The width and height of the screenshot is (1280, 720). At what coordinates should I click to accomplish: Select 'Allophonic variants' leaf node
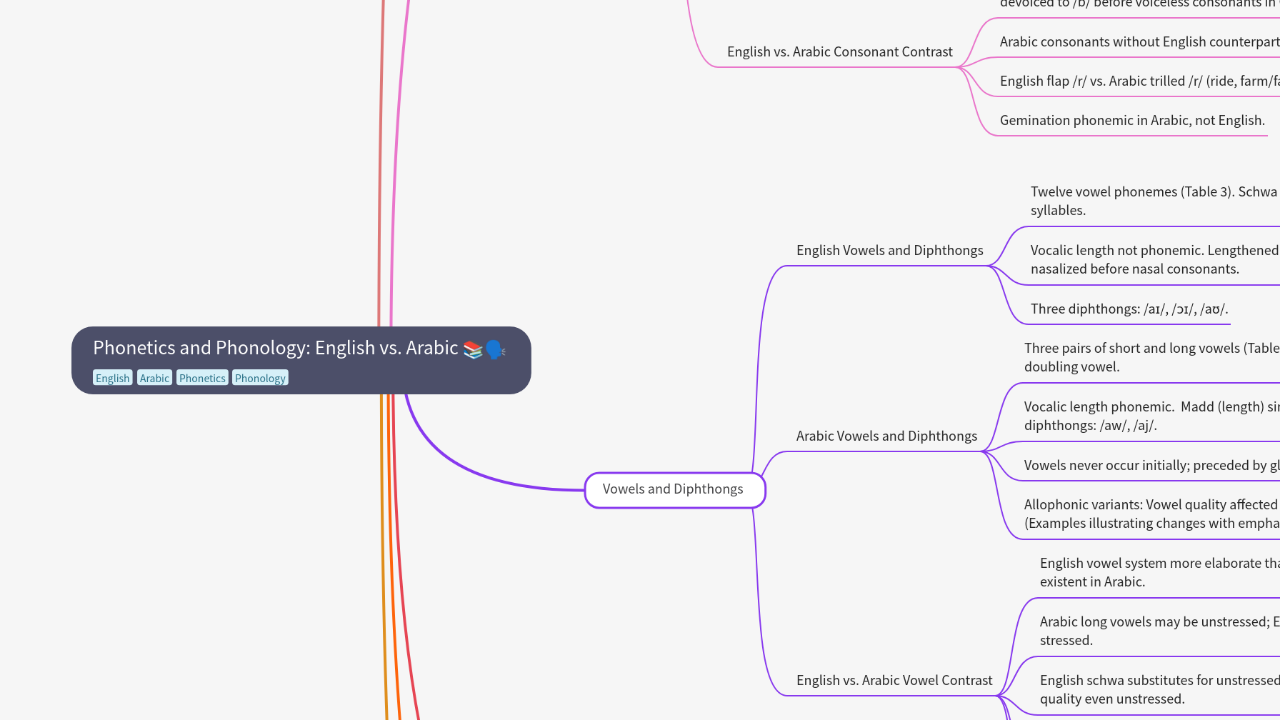(x=1150, y=514)
